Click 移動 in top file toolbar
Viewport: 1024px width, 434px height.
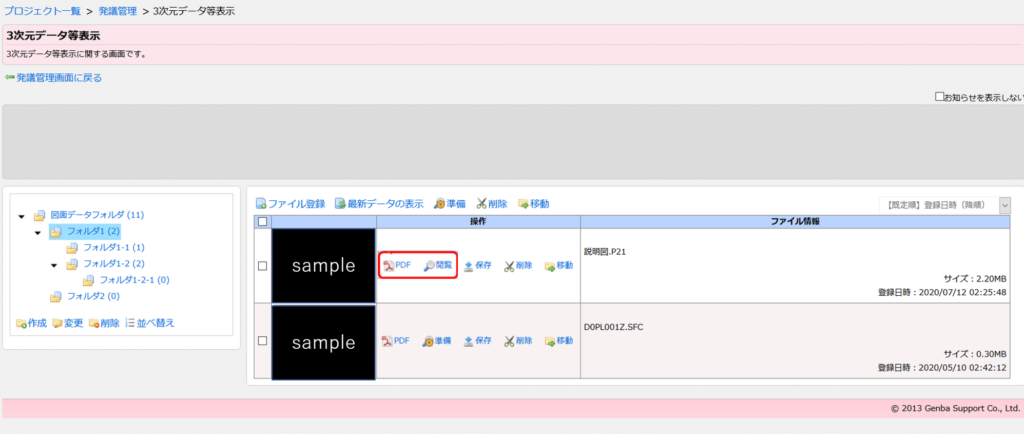(533, 204)
